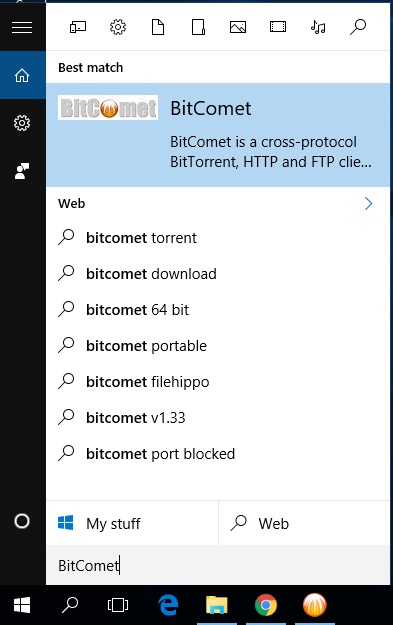Filter results by Videos icon
Image resolution: width=393 pixels, height=625 pixels.
pos(278,27)
